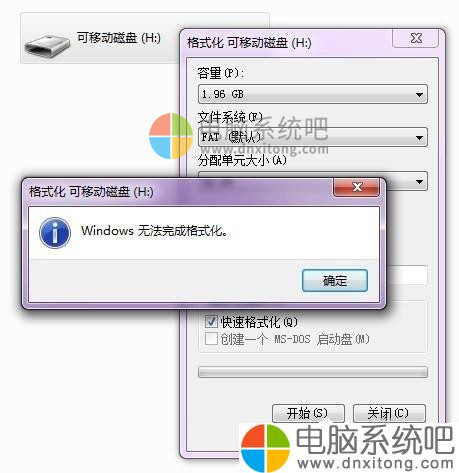Click the Windows 无法完成格式化 message text
Viewport: 459px width, 473px height.
tap(155, 231)
